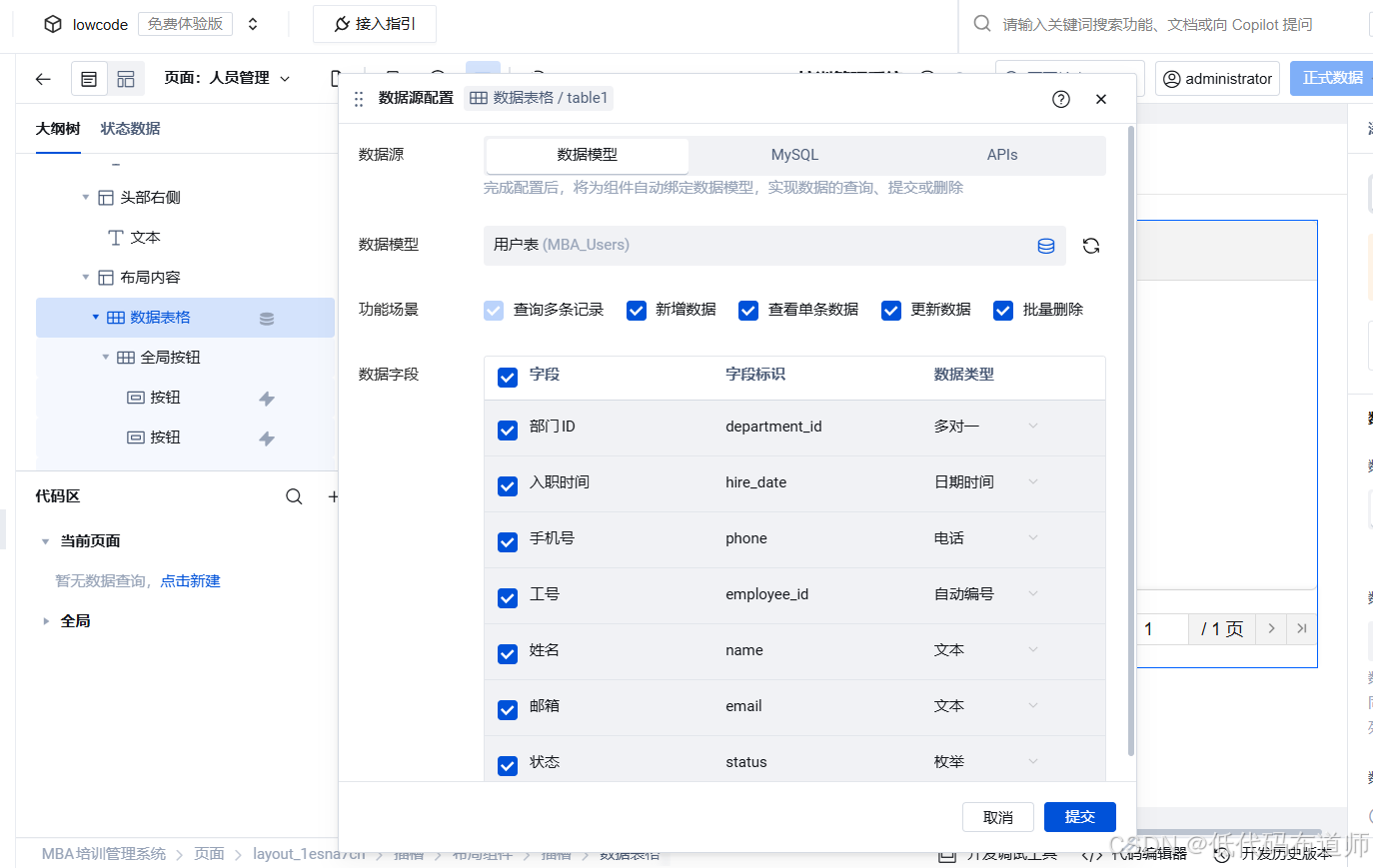This screenshot has height=868, width=1373.
Task: Select the APIs data source tab
Action: pyautogui.click(x=1002, y=155)
